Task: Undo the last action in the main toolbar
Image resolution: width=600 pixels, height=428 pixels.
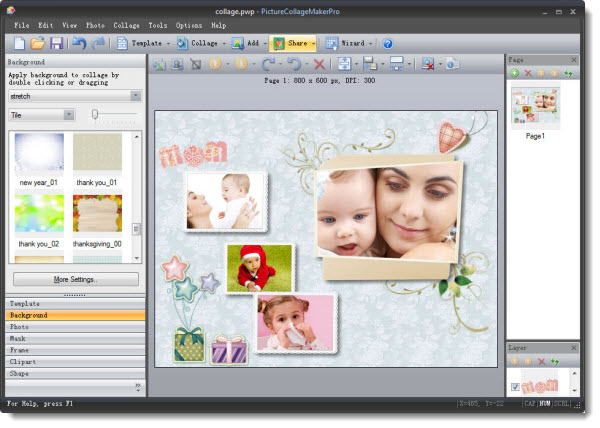Action: (78, 44)
